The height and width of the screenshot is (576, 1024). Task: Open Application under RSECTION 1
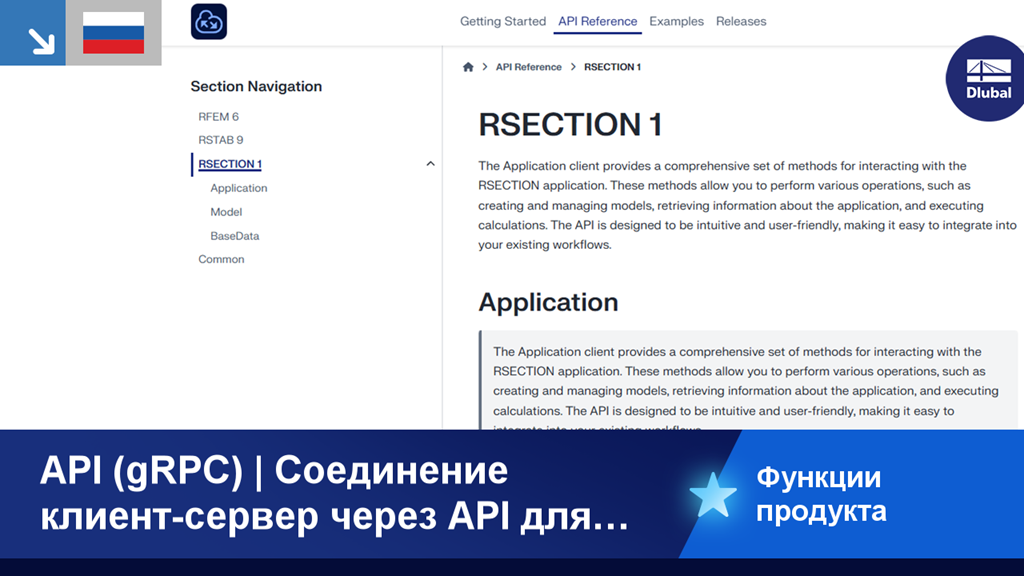pos(238,188)
